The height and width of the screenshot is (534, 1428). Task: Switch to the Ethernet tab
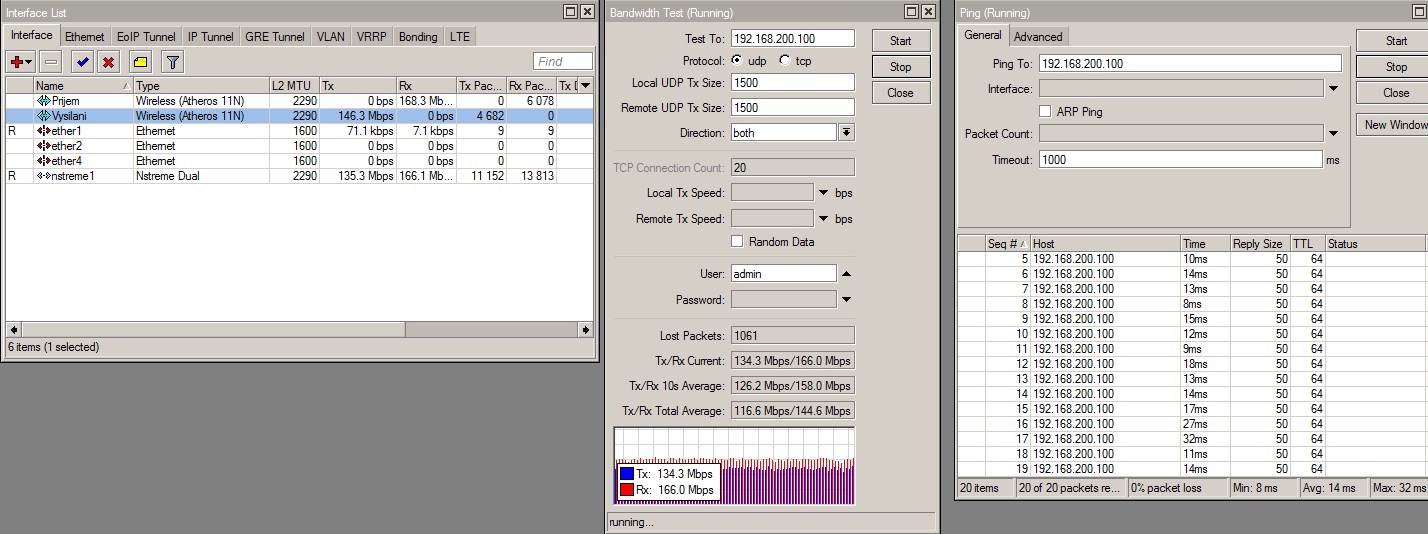pos(85,37)
